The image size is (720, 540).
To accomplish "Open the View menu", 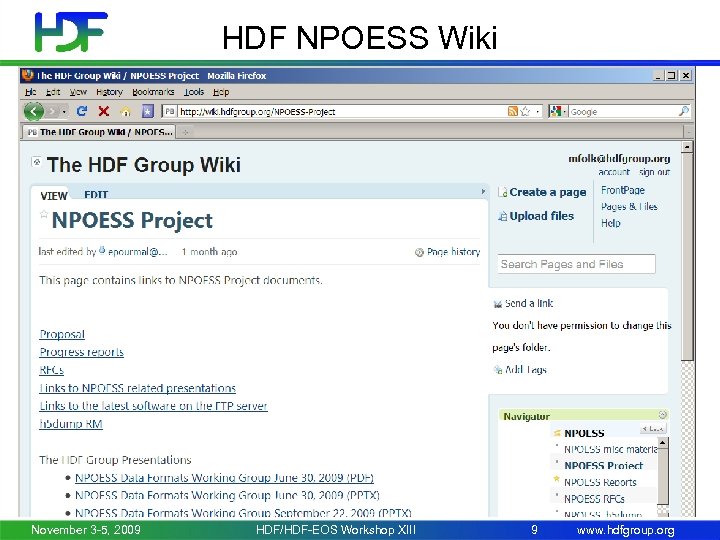I will pyautogui.click(x=78, y=92).
